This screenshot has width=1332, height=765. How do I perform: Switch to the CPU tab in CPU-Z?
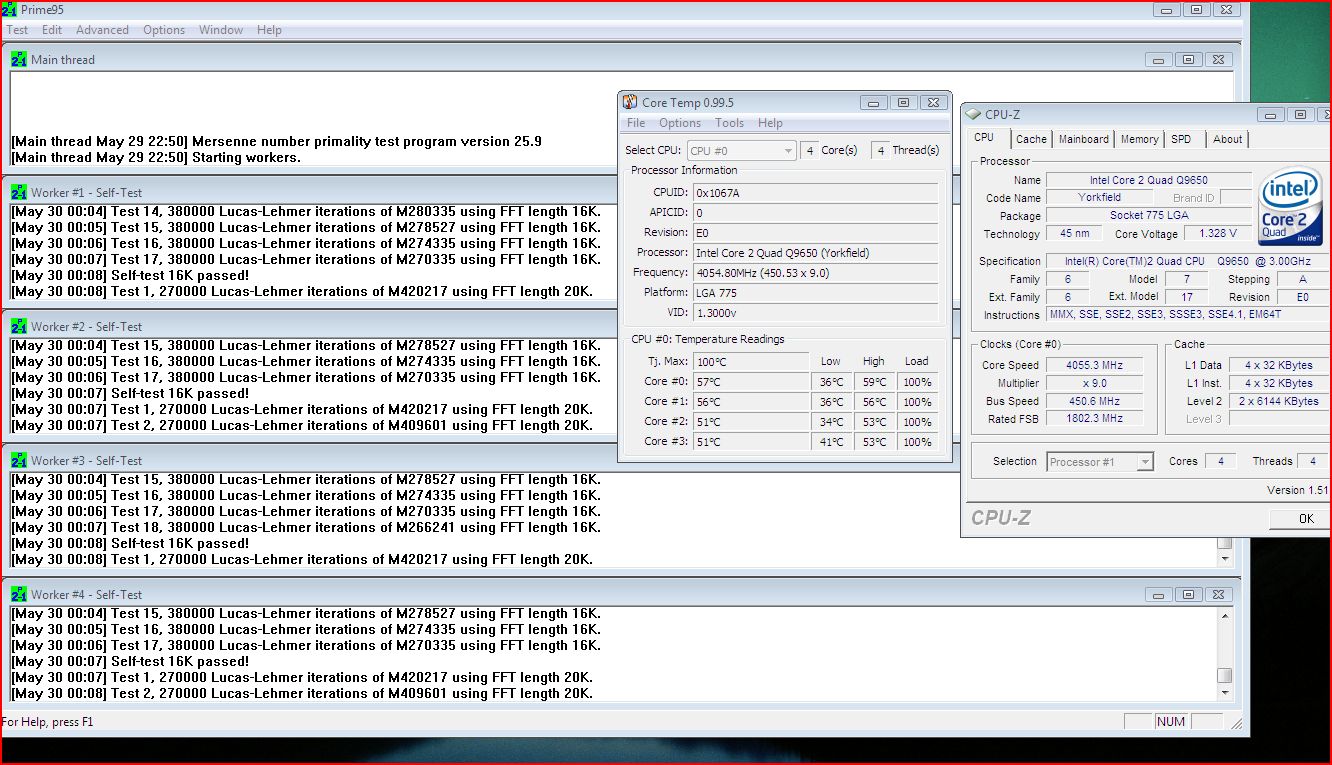pyautogui.click(x=984, y=138)
